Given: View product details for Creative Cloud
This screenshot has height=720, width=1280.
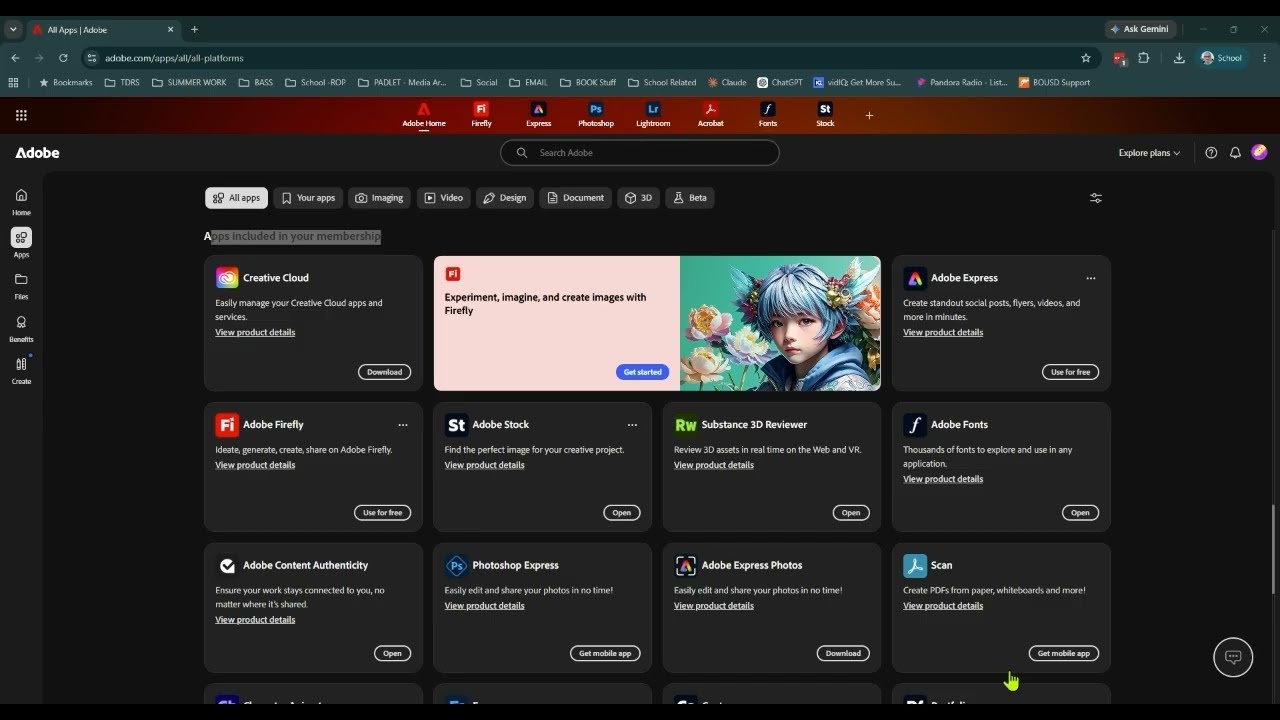Looking at the screenshot, I should (x=255, y=332).
